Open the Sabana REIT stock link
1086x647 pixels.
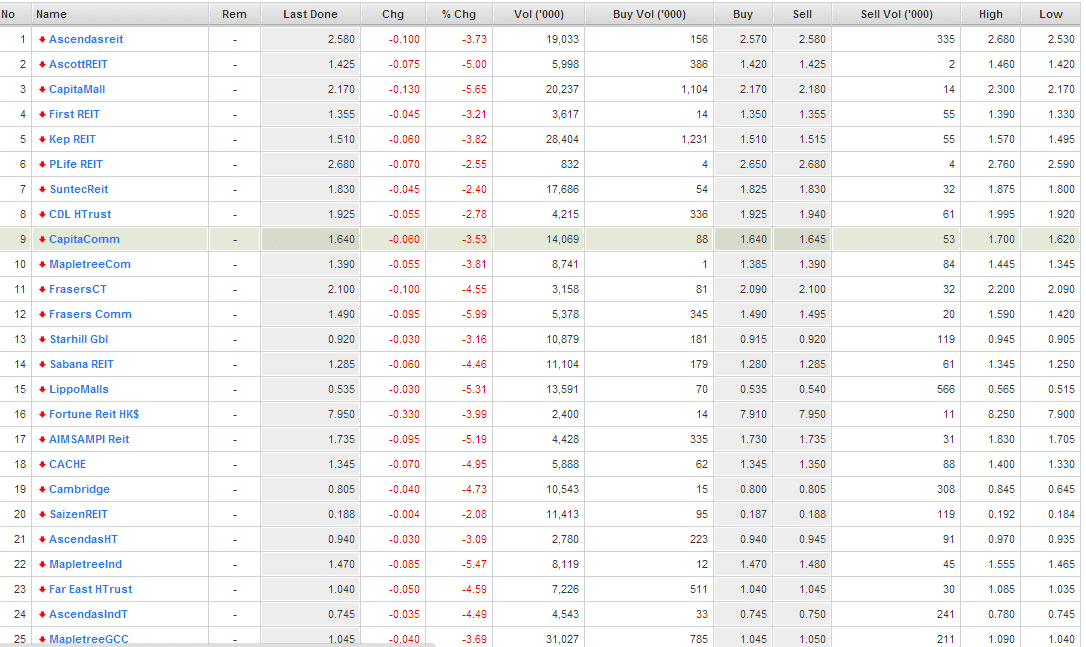[x=82, y=364]
